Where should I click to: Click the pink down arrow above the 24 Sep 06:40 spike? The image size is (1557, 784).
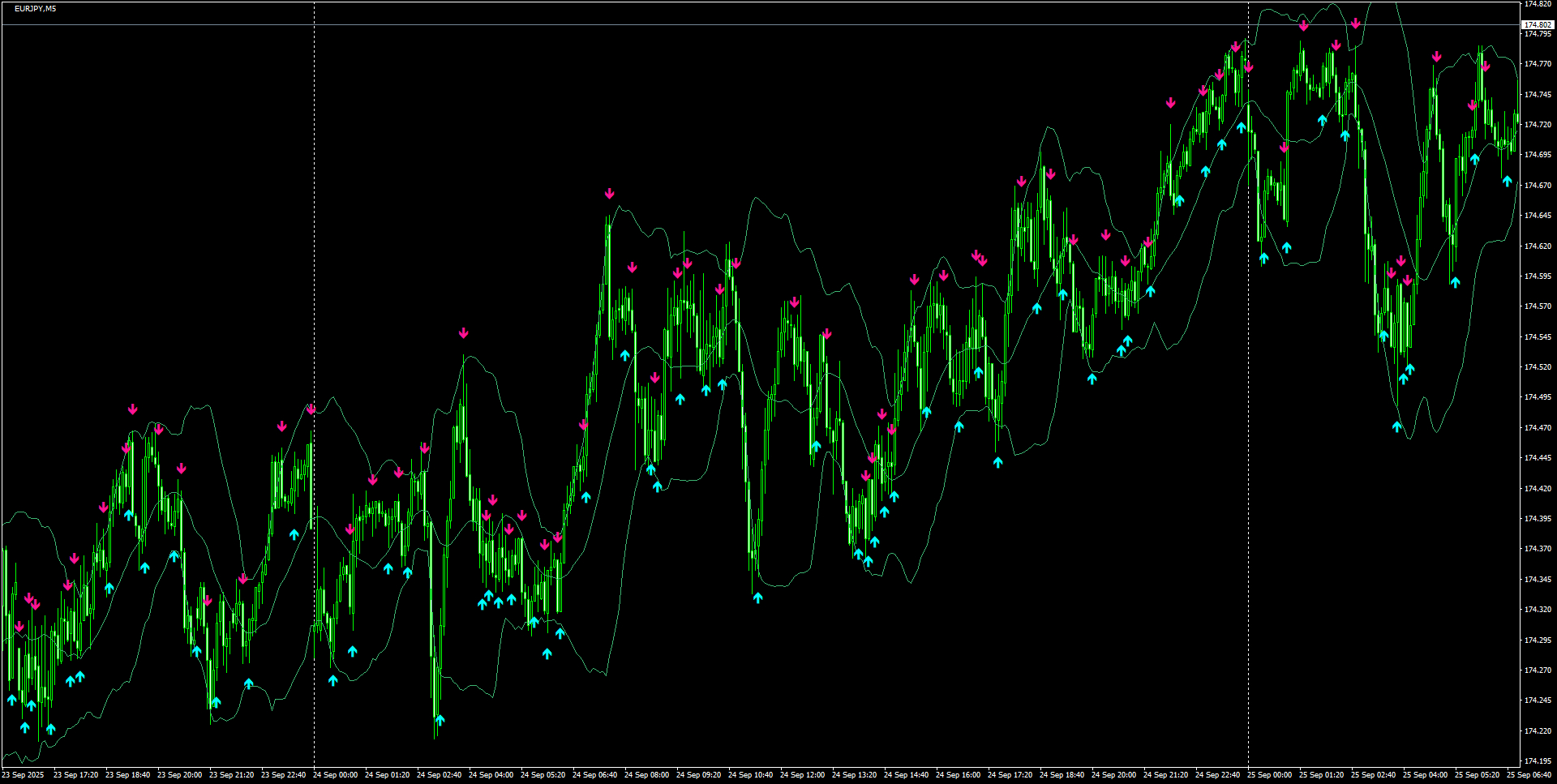click(610, 194)
